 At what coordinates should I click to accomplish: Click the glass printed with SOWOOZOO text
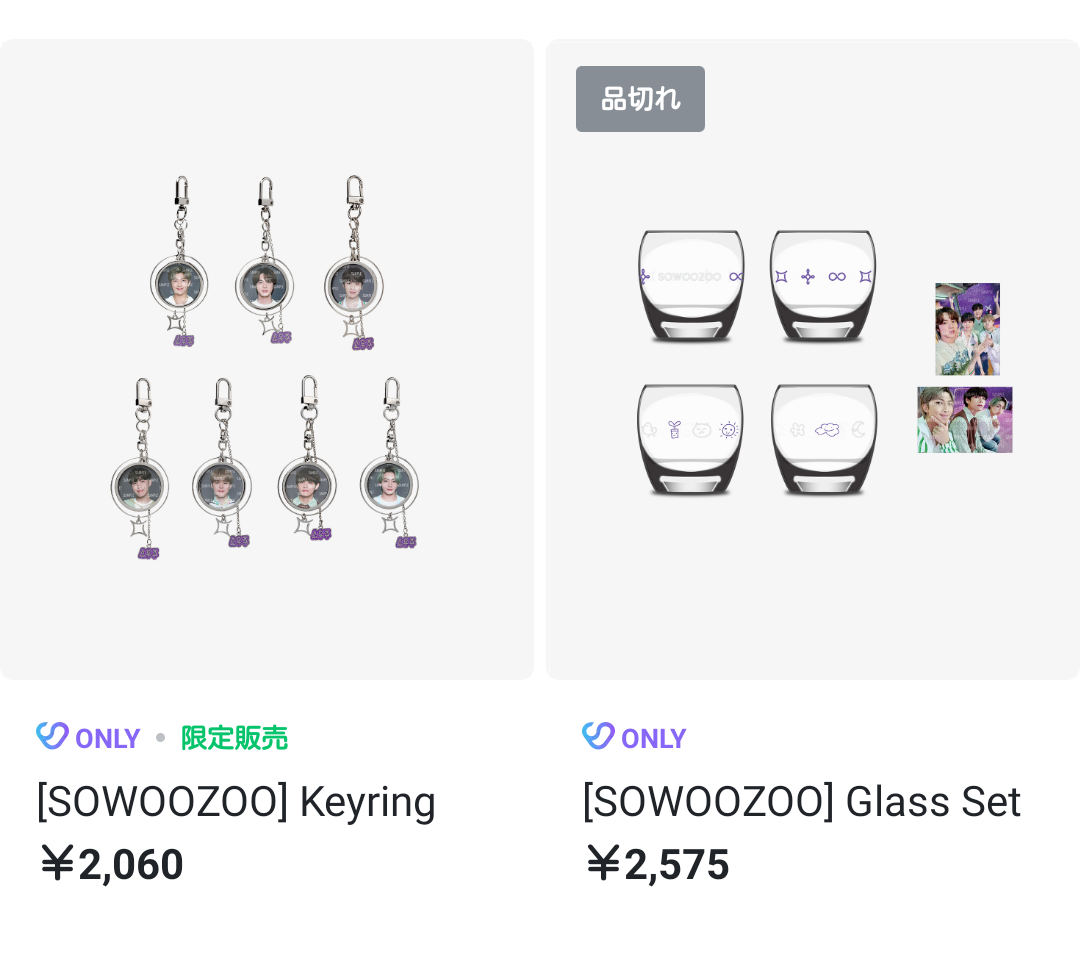click(691, 285)
